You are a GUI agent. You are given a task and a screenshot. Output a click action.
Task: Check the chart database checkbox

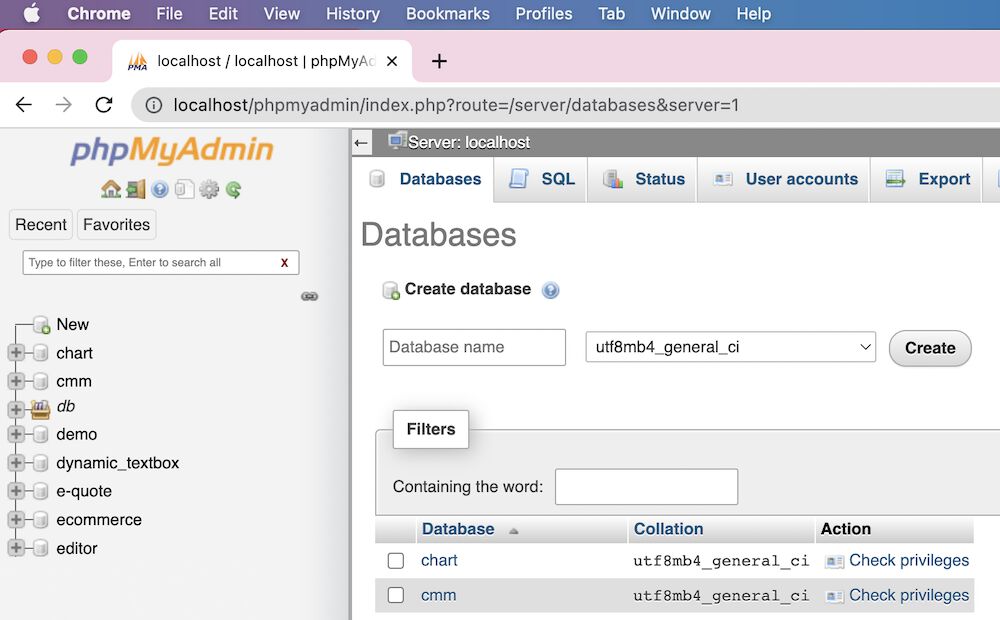[x=396, y=561]
